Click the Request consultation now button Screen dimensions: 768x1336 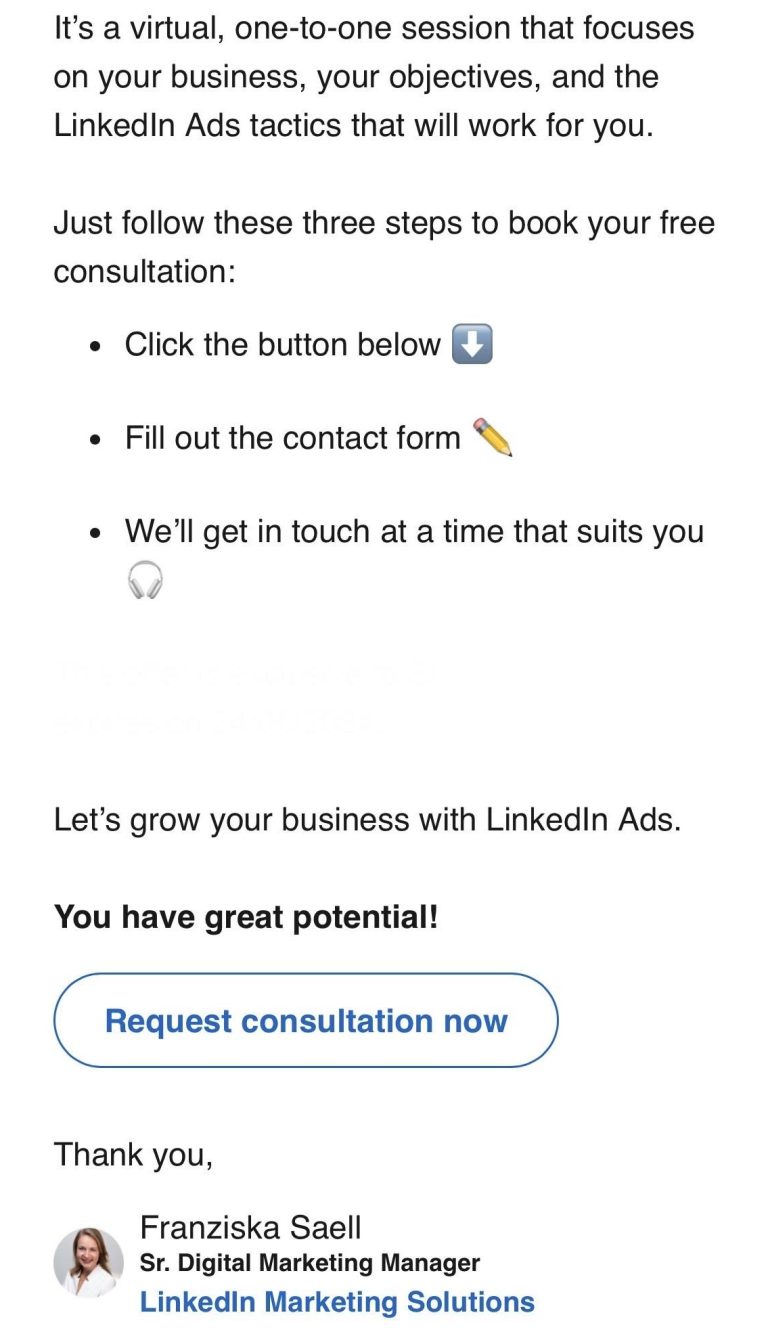(x=305, y=1020)
